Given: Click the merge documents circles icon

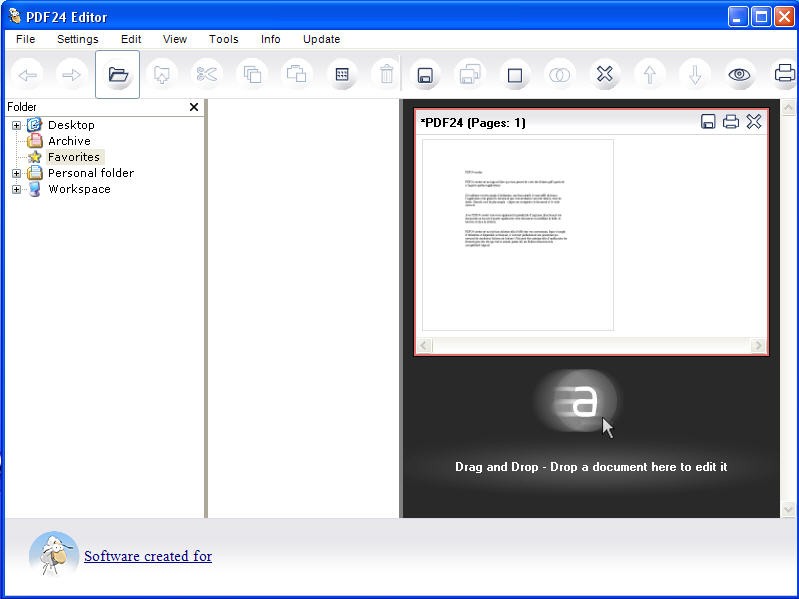Looking at the screenshot, I should (x=560, y=75).
